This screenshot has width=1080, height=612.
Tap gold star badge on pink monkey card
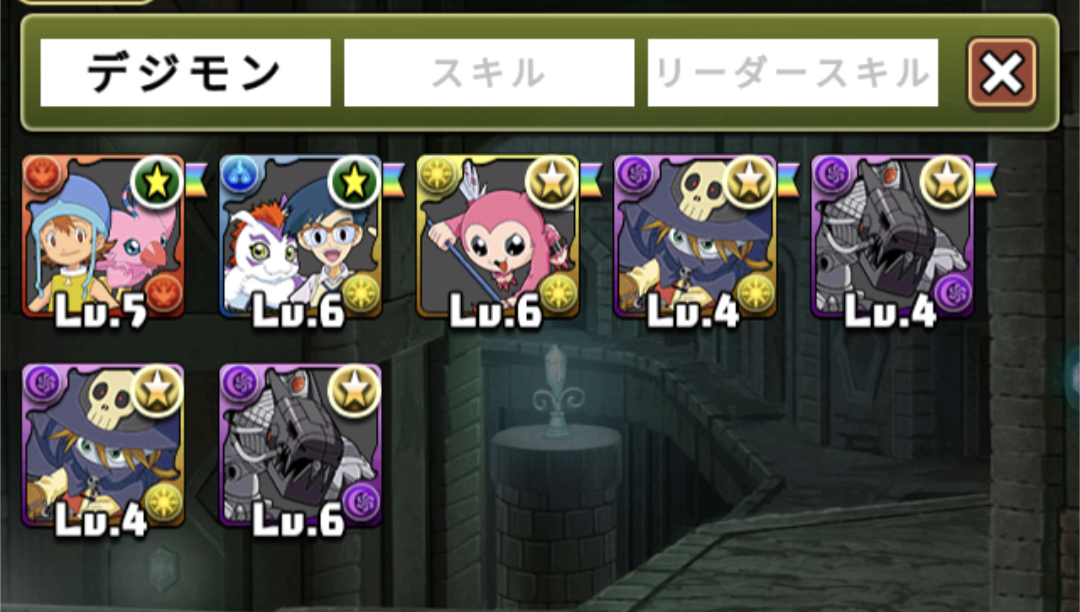click(552, 182)
